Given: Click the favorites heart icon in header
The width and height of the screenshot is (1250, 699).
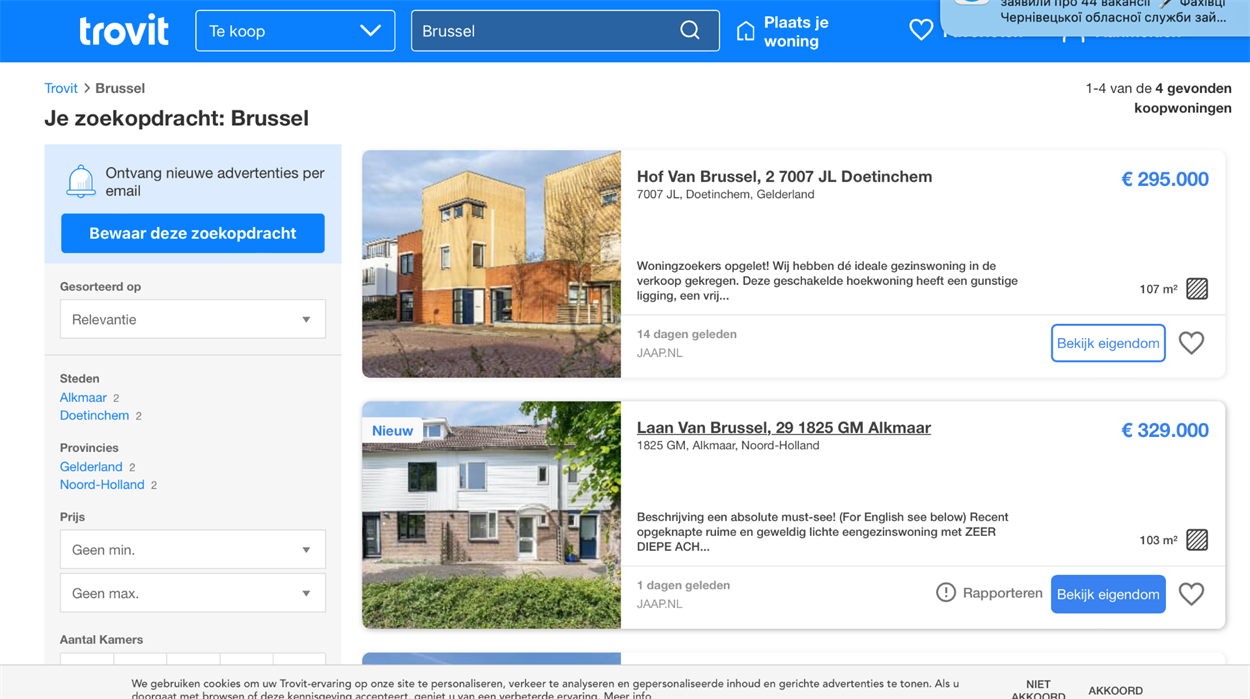Looking at the screenshot, I should coord(921,31).
